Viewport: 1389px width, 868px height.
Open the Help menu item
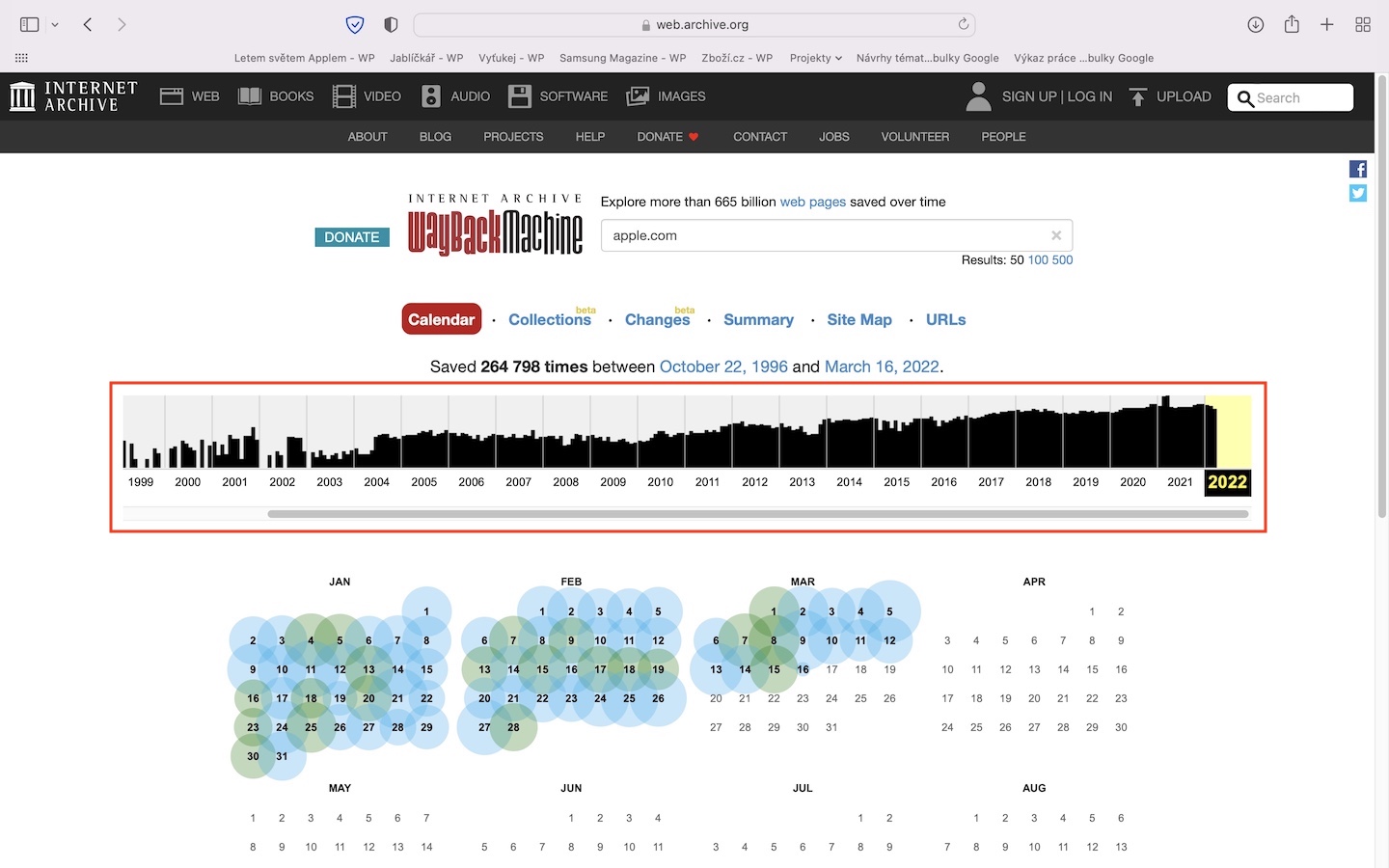590,137
